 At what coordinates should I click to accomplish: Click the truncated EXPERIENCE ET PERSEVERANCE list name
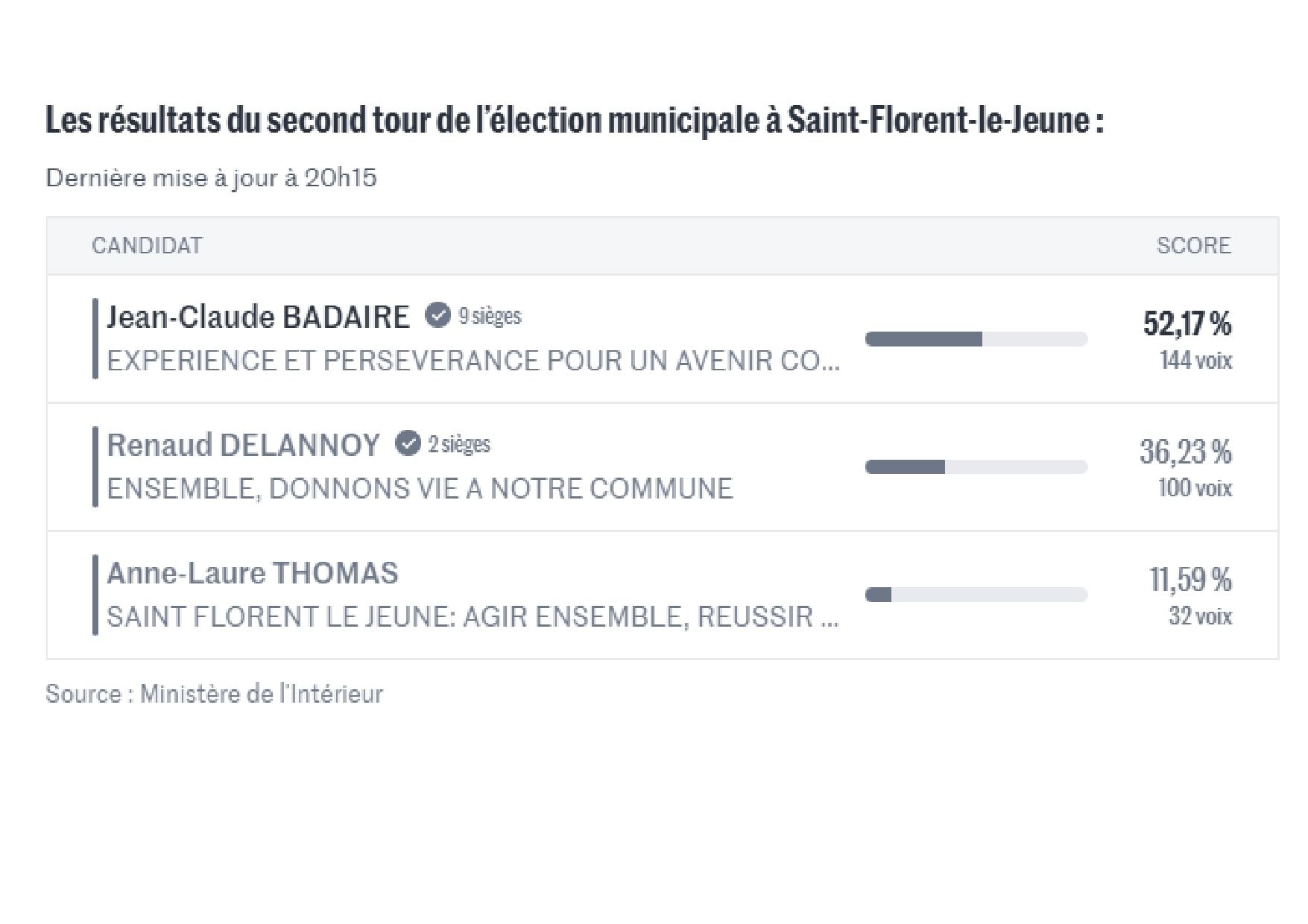pyautogui.click(x=473, y=361)
